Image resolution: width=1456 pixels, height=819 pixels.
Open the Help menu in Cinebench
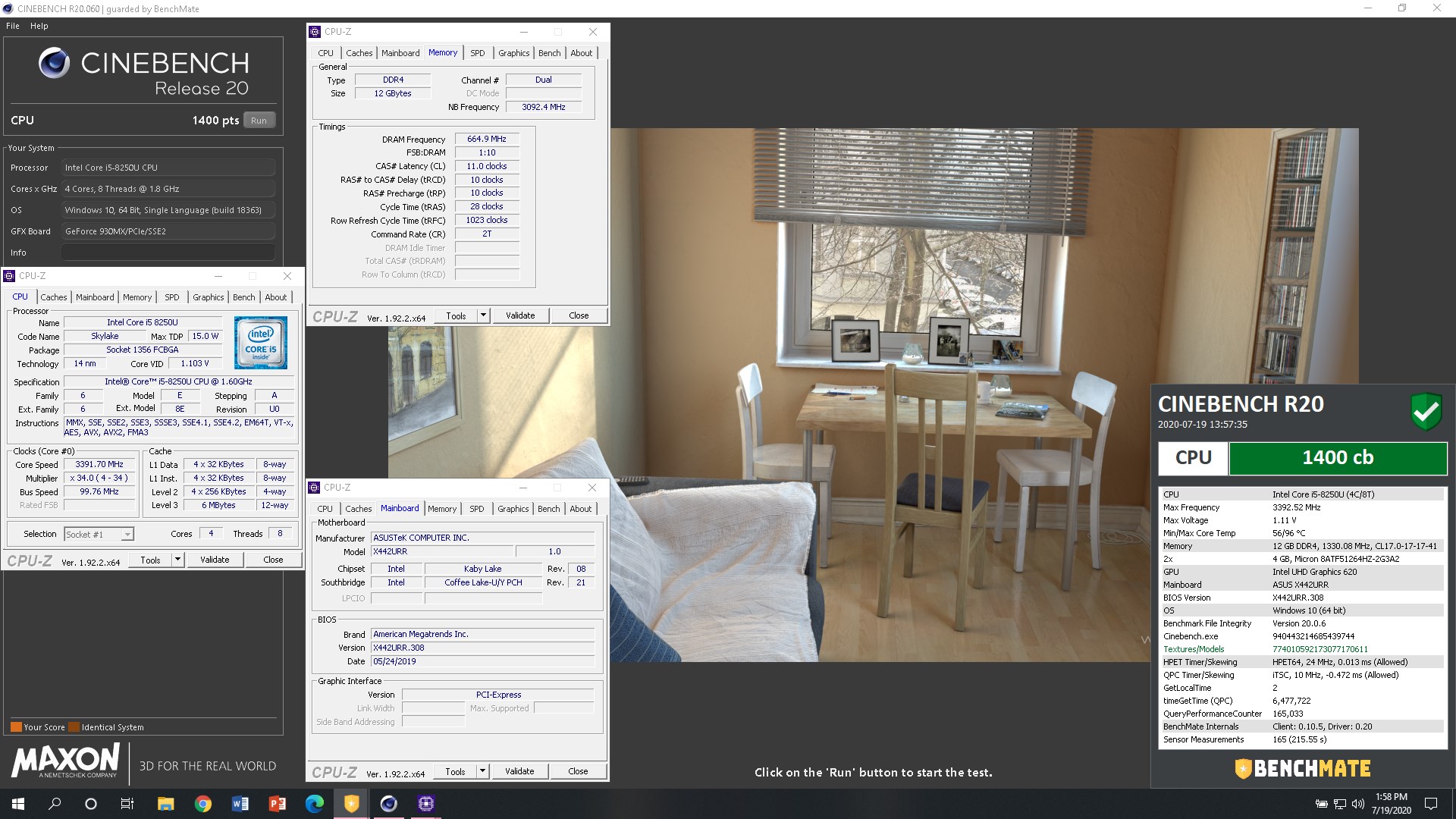(39, 26)
